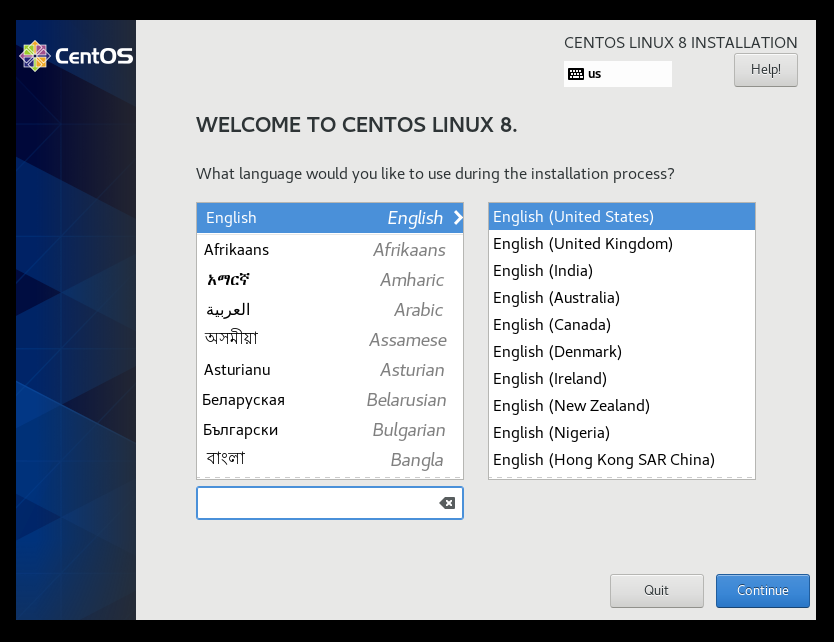Click the CentOS logo
The height and width of the screenshot is (642, 834).
coord(76,56)
